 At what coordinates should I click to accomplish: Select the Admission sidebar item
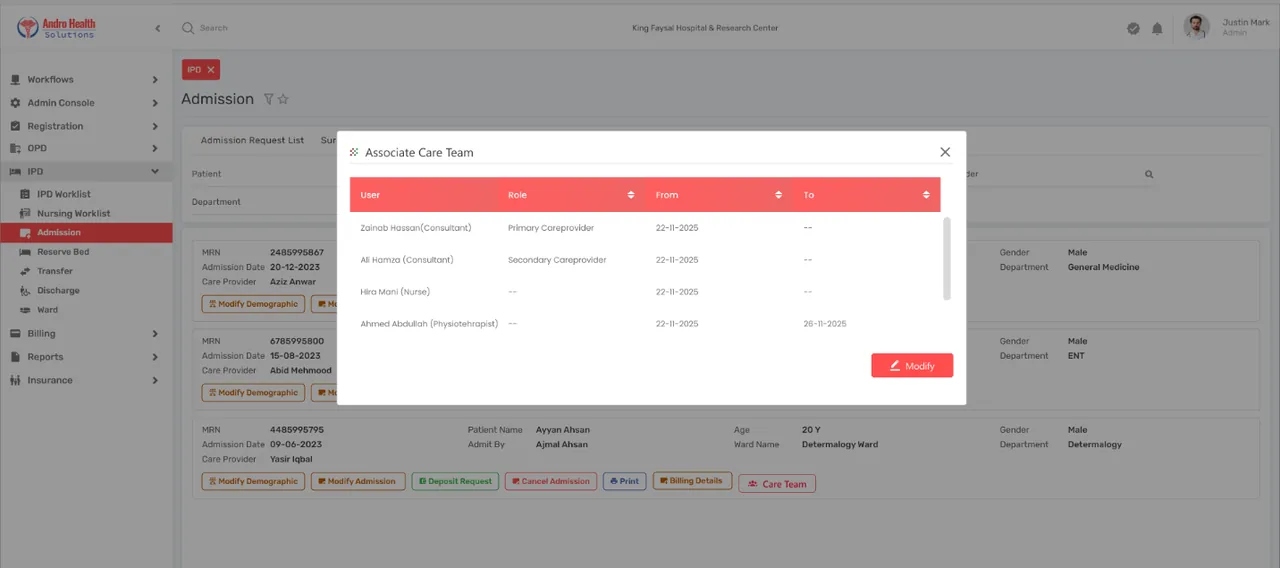(86, 232)
